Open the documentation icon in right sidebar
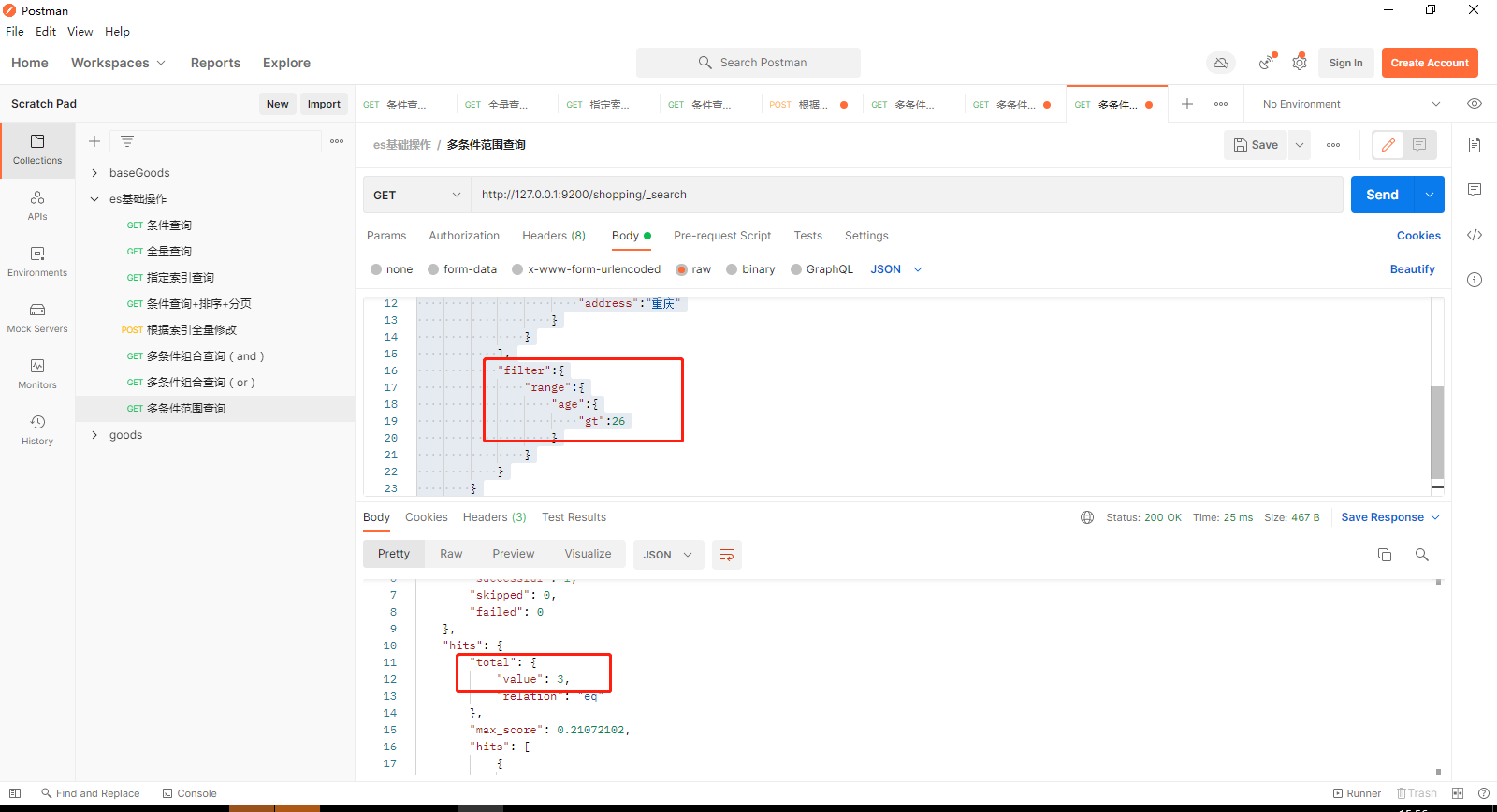The height and width of the screenshot is (812, 1497). point(1475,145)
